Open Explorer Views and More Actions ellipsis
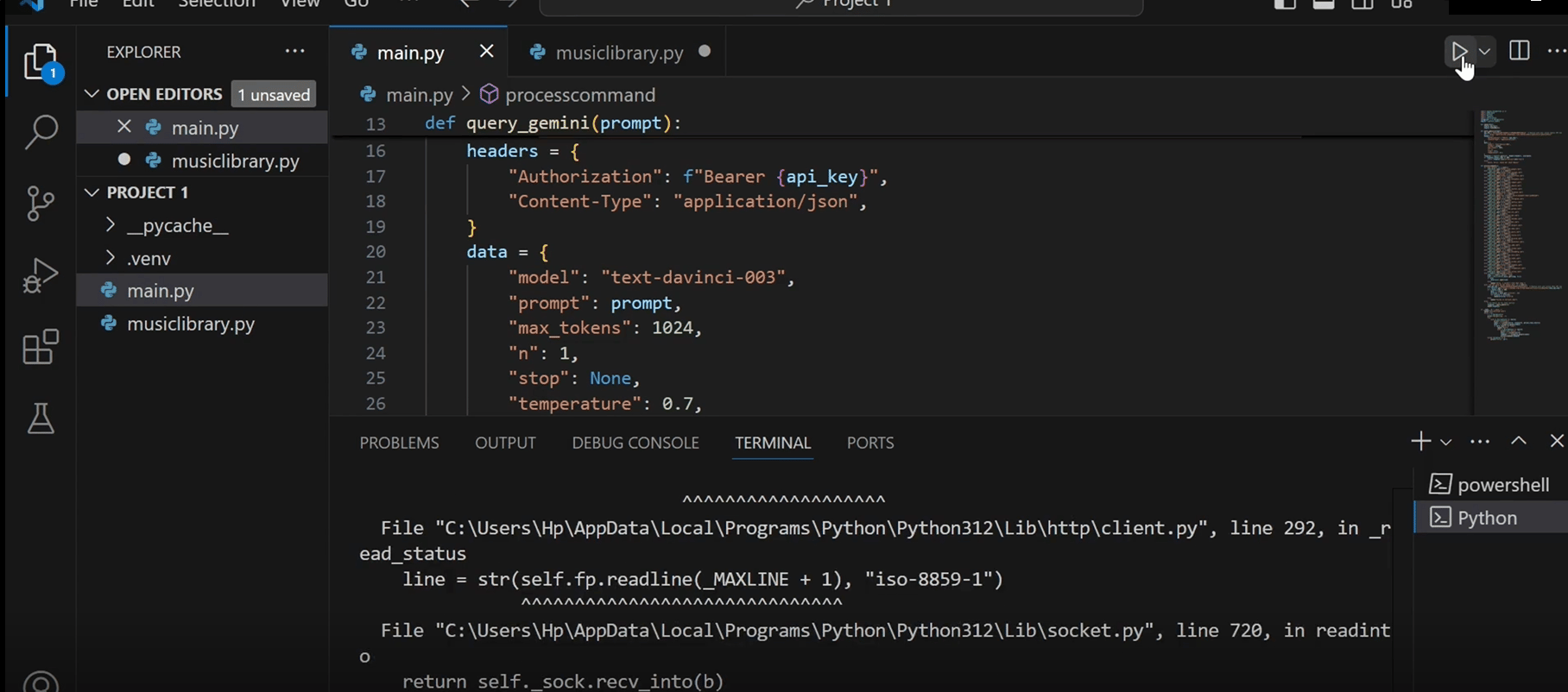This screenshot has height=692, width=1568. (x=295, y=52)
